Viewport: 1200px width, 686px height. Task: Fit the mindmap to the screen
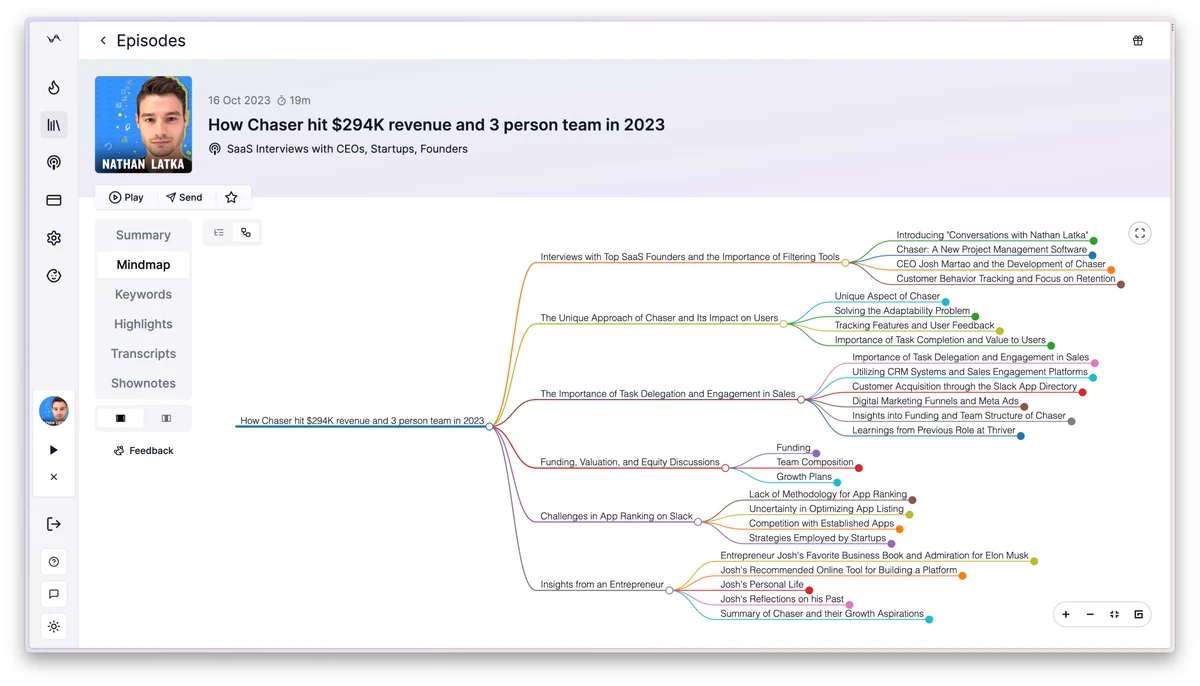(x=1114, y=614)
